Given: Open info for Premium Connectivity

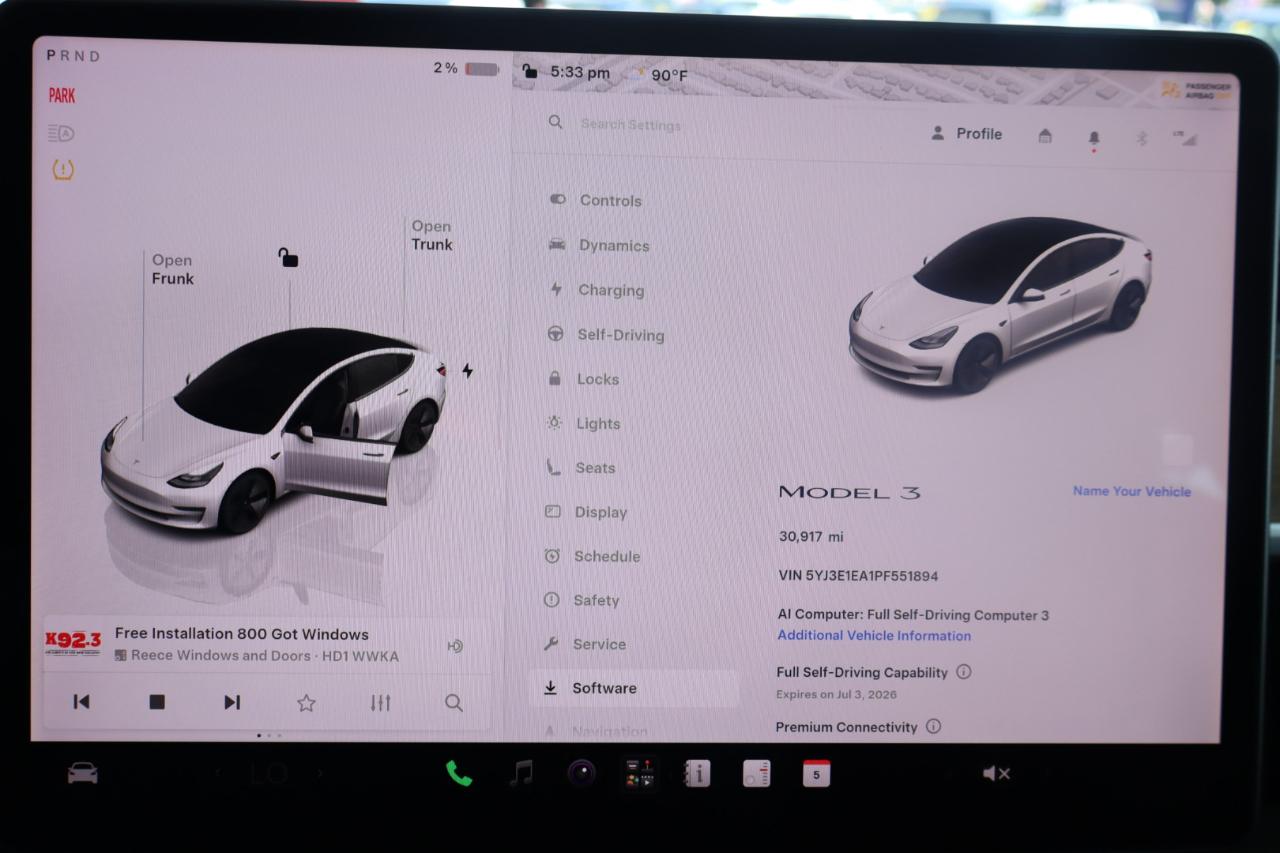Looking at the screenshot, I should pyautogui.click(x=933, y=727).
